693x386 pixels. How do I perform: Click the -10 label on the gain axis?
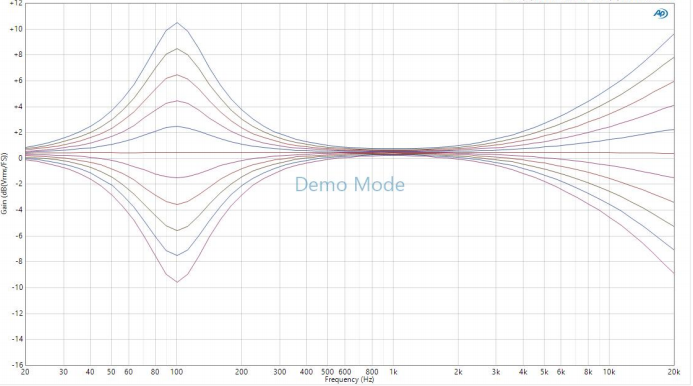16,287
